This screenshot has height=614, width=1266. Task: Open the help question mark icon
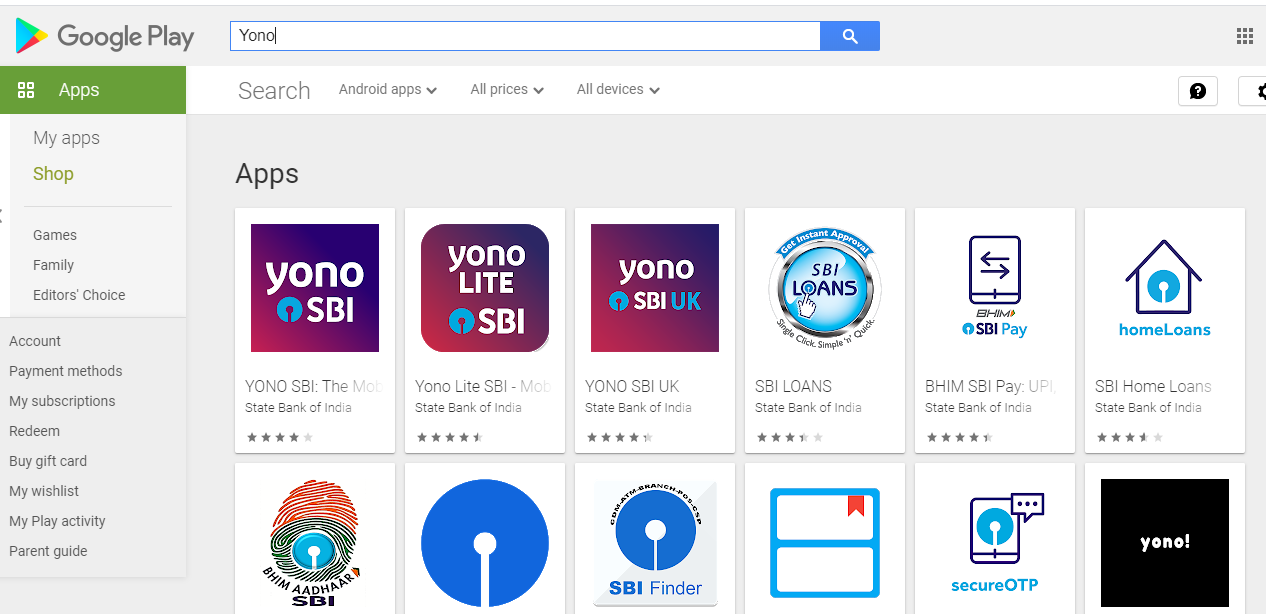pyautogui.click(x=1198, y=91)
